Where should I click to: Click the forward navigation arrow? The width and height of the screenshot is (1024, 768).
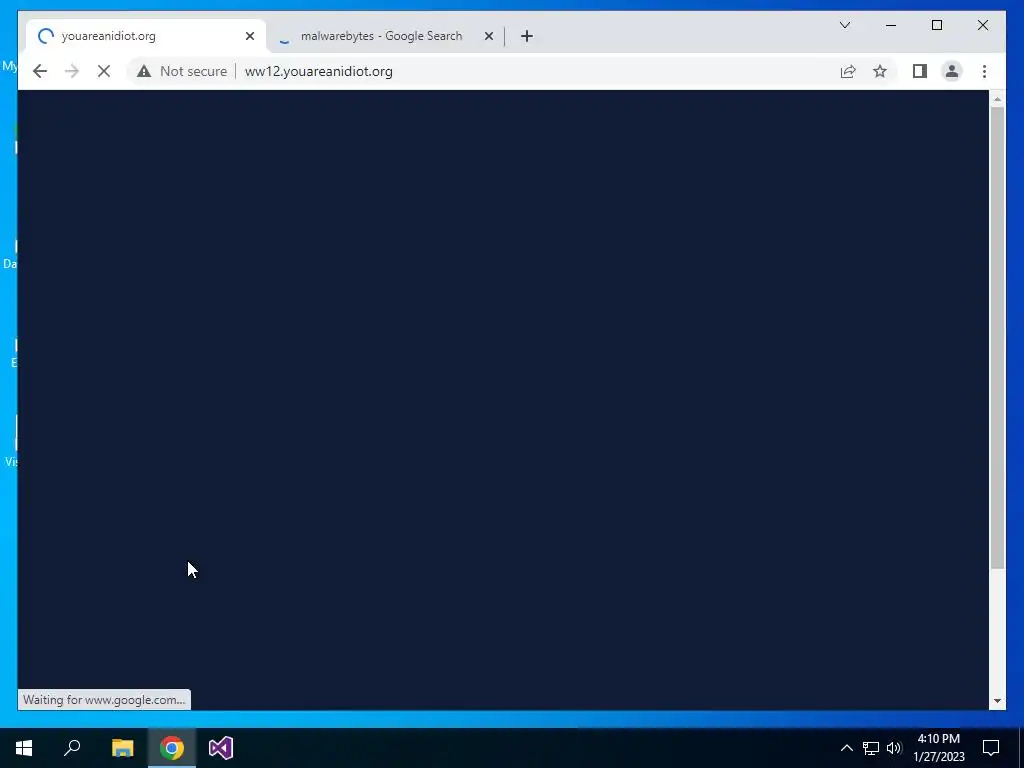point(72,71)
